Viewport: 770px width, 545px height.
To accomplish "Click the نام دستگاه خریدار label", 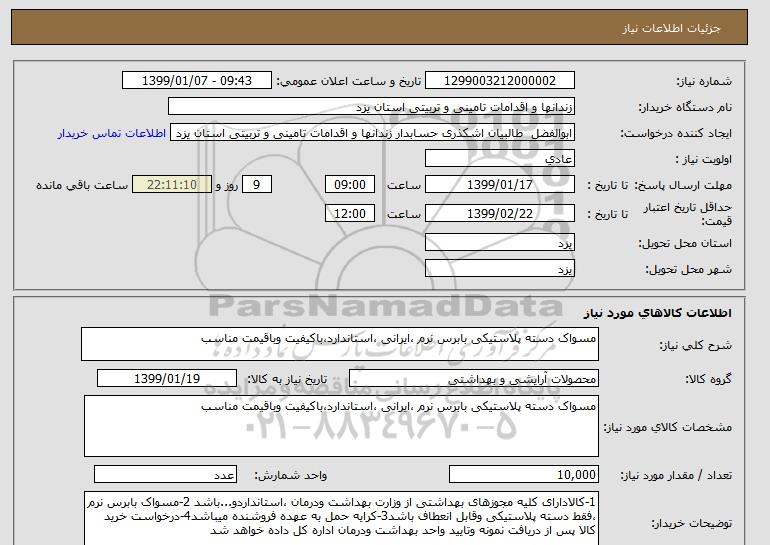I will tap(685, 108).
